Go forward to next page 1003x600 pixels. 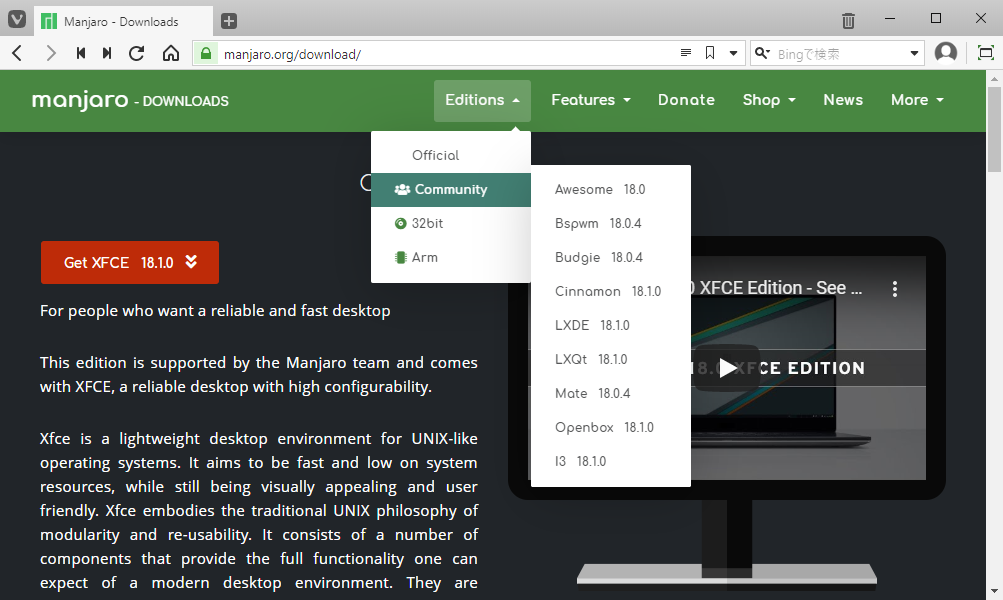[51, 53]
